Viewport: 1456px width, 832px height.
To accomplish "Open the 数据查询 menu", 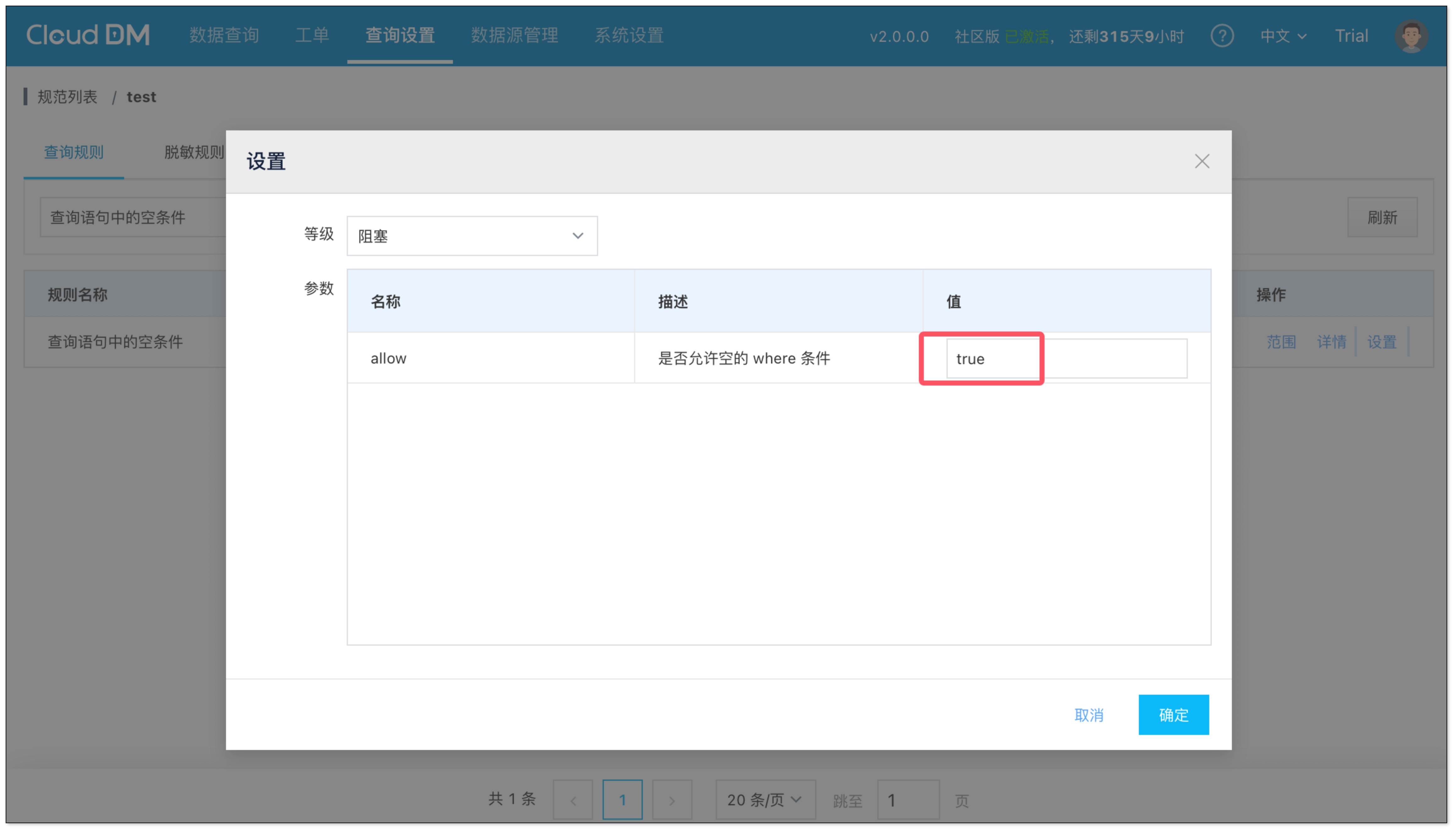I will coord(224,36).
